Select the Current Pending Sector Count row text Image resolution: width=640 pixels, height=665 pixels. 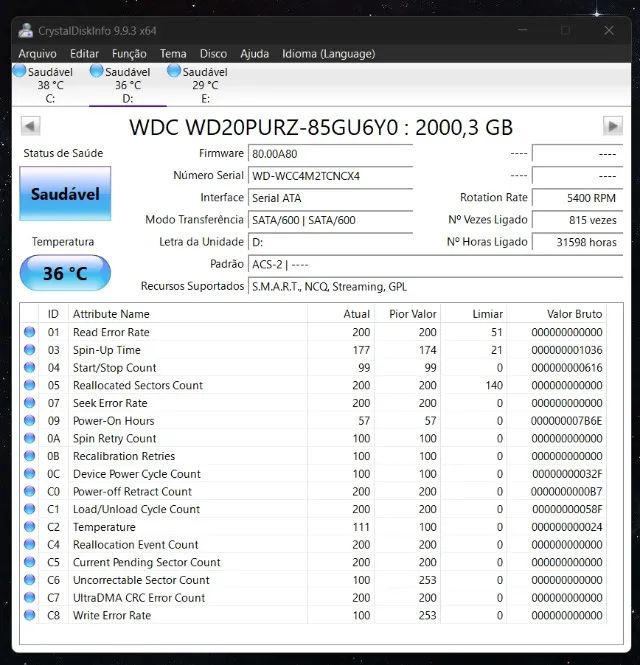coord(147,562)
